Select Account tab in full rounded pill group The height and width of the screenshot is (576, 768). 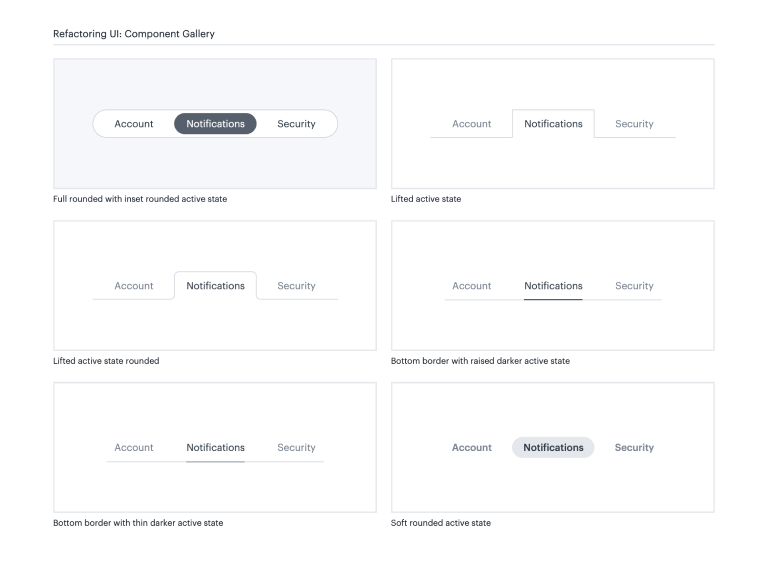click(x=134, y=124)
